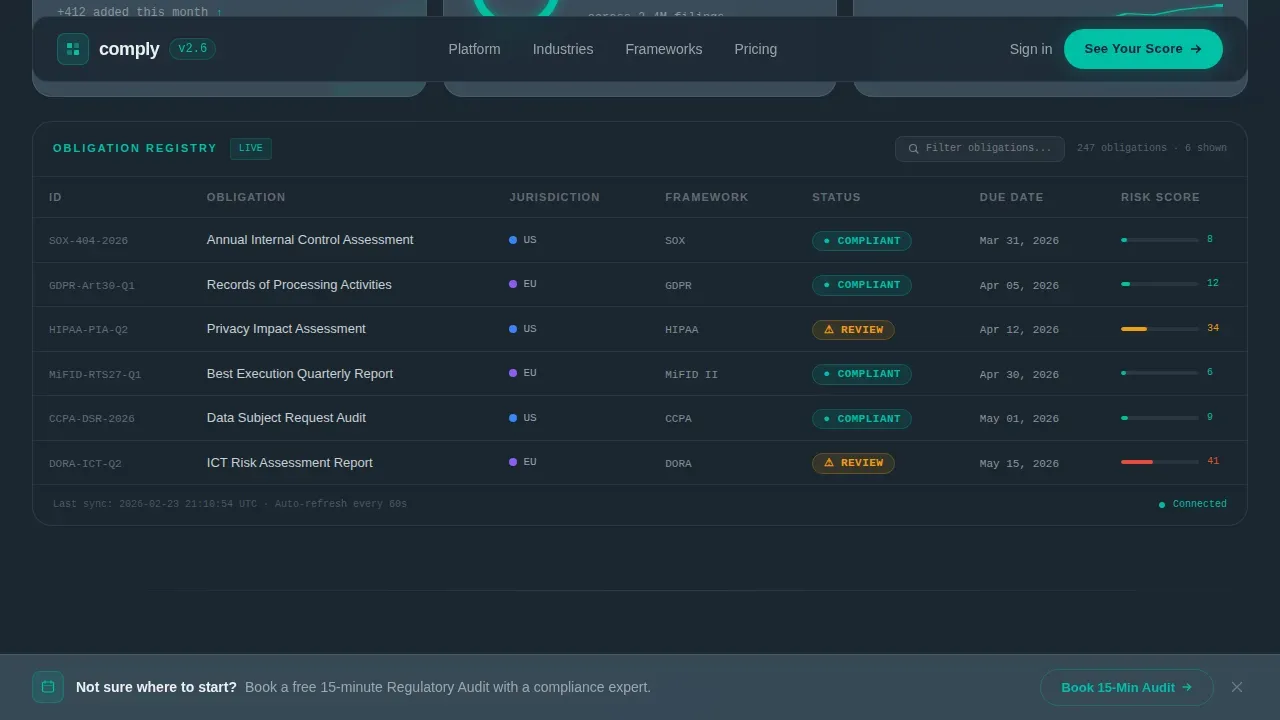The image size is (1280, 720).
Task: Click the Compliant badge in the SOX row
Action: click(862, 241)
